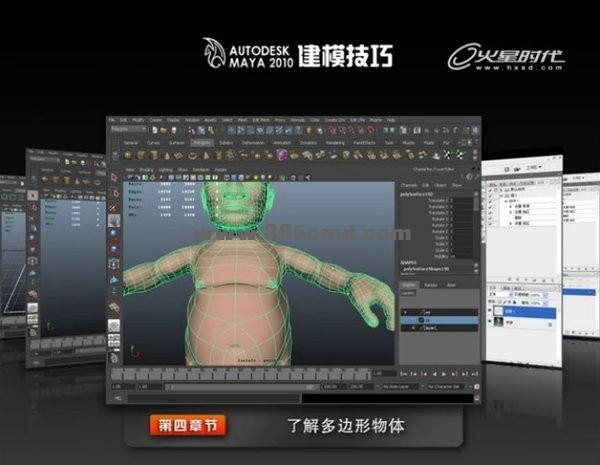600x465 pixels.
Task: Create a polygon sphere from the shelf
Action: point(128,155)
